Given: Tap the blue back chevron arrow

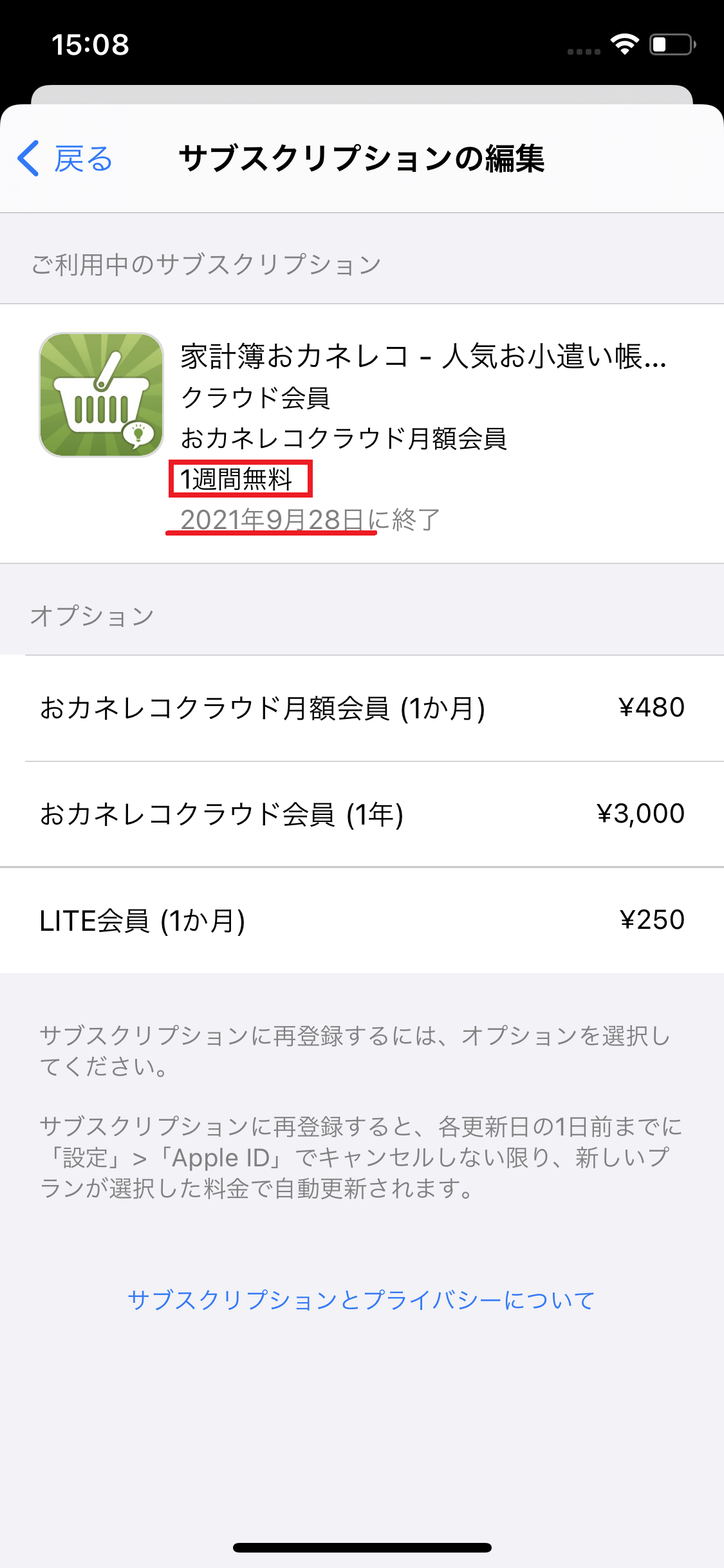Looking at the screenshot, I should (28, 158).
